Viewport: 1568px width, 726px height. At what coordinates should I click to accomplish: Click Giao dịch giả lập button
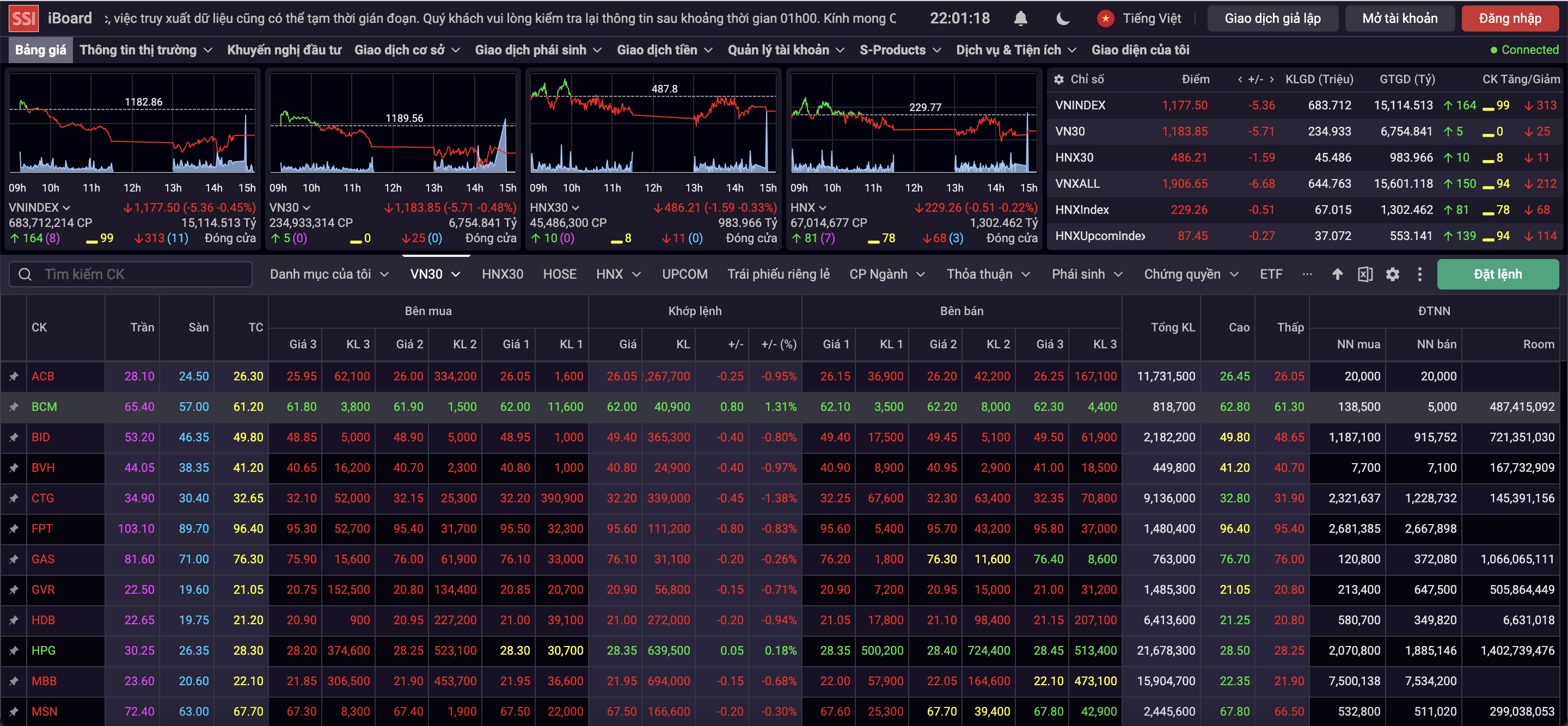click(1273, 19)
